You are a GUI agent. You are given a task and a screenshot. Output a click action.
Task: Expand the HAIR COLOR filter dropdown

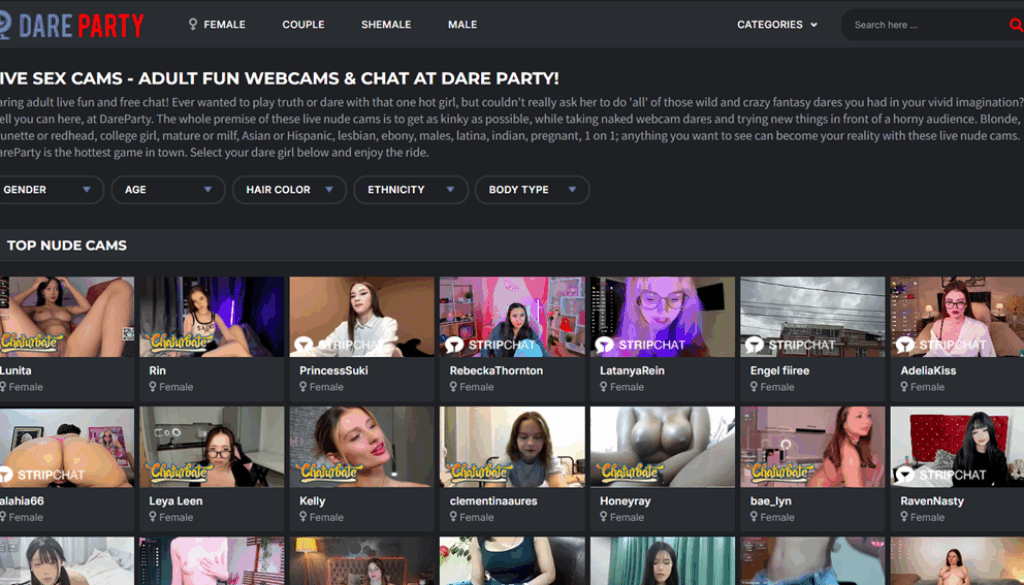(289, 189)
